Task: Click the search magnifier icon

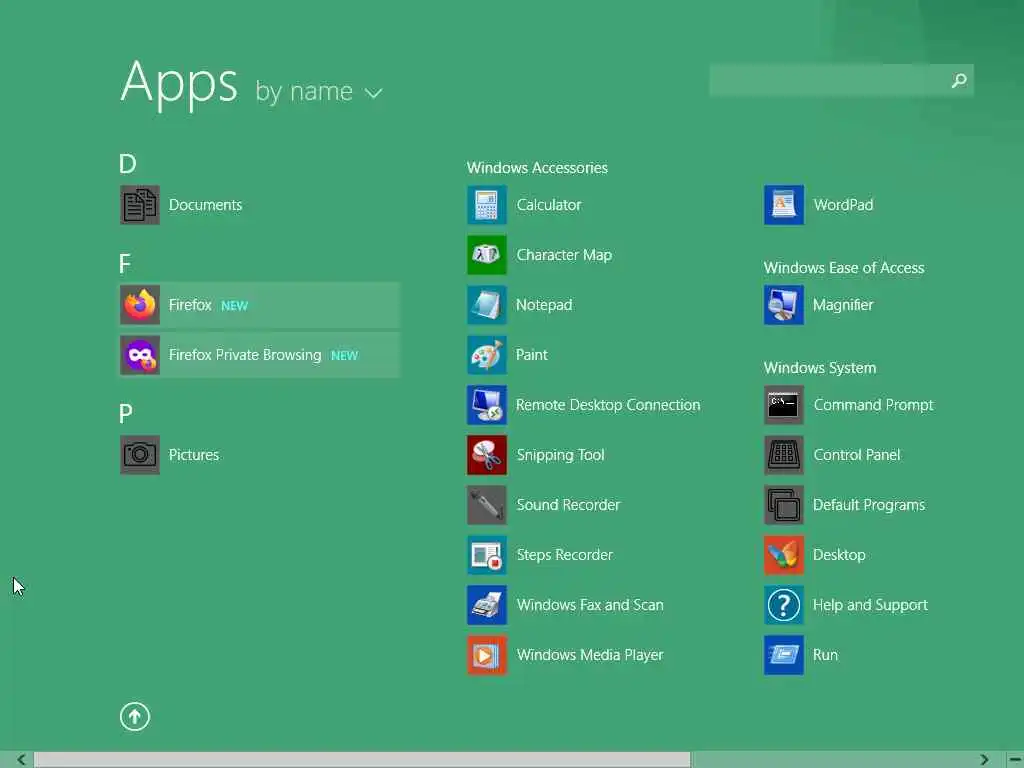Action: click(959, 80)
